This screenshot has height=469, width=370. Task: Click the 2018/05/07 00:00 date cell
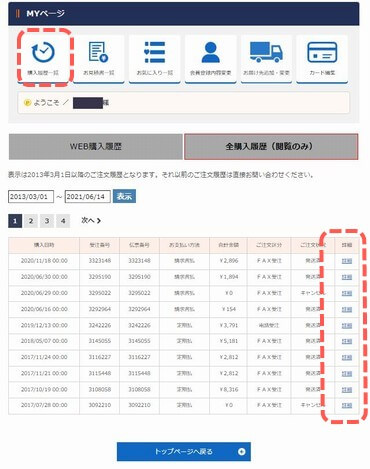click(44, 341)
